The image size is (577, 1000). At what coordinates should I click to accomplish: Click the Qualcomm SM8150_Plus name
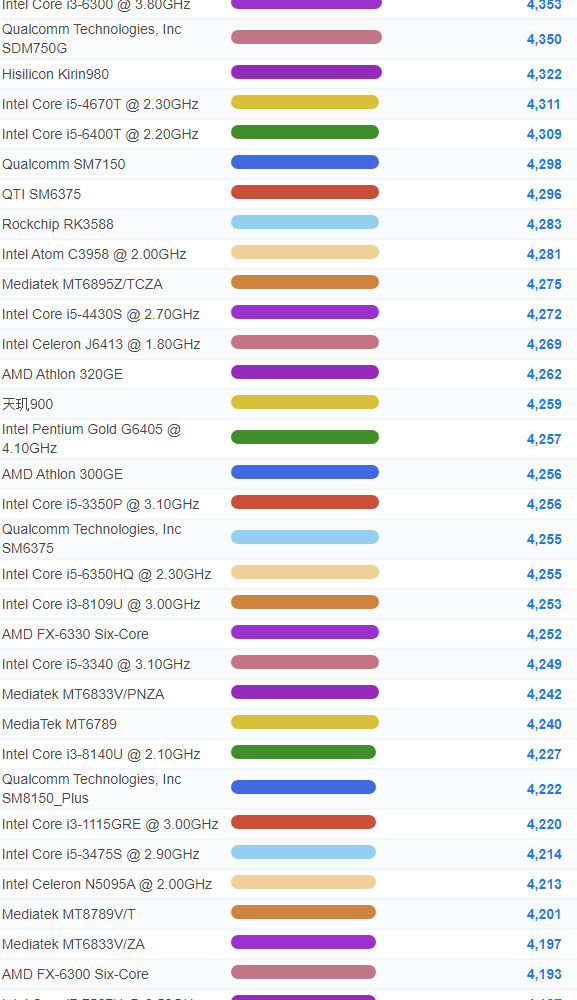click(x=92, y=789)
